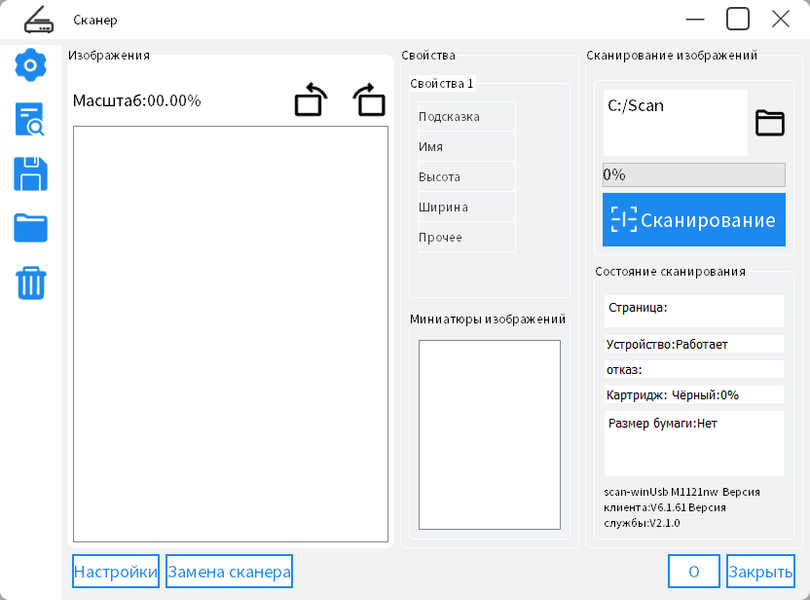Click the Масштаб:00.00% label
810x600 pixels.
(137, 100)
